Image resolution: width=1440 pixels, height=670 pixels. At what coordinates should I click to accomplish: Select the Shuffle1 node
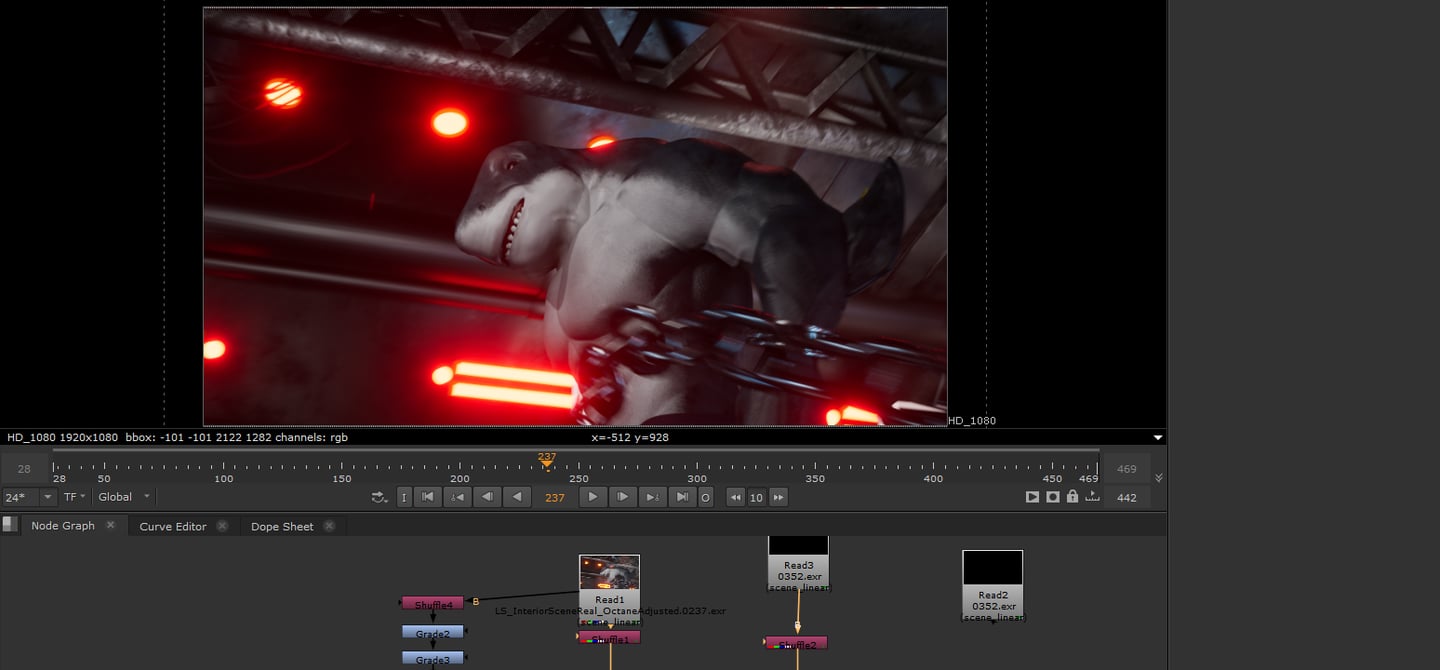pyautogui.click(x=610, y=637)
